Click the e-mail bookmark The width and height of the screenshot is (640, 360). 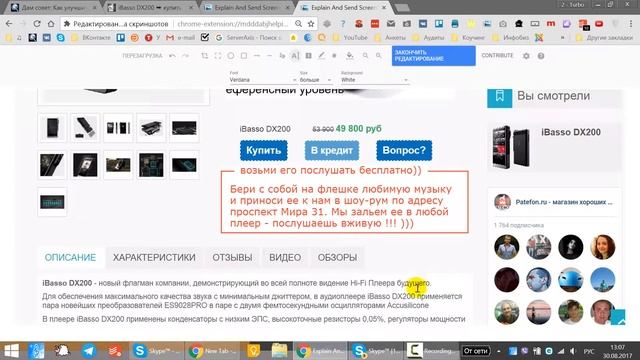point(181,38)
